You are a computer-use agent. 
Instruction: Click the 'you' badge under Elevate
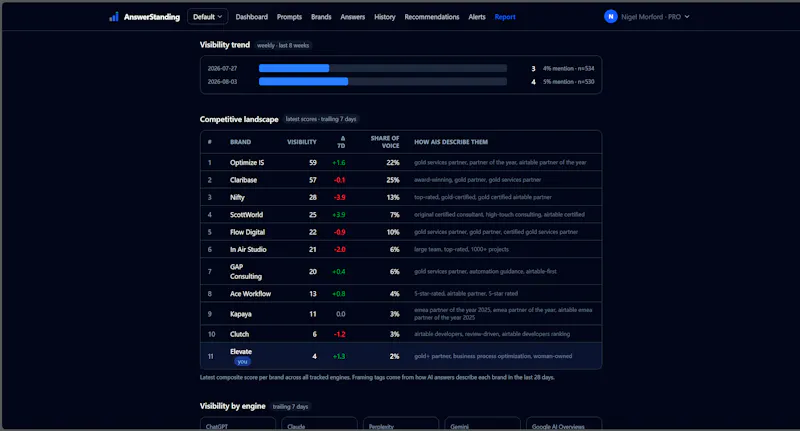242,362
